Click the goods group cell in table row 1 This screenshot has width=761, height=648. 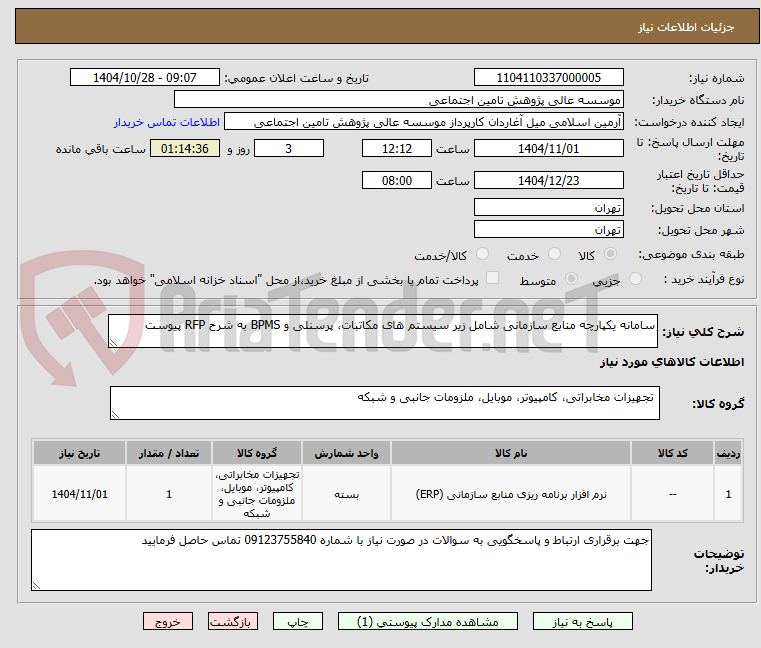pos(257,494)
